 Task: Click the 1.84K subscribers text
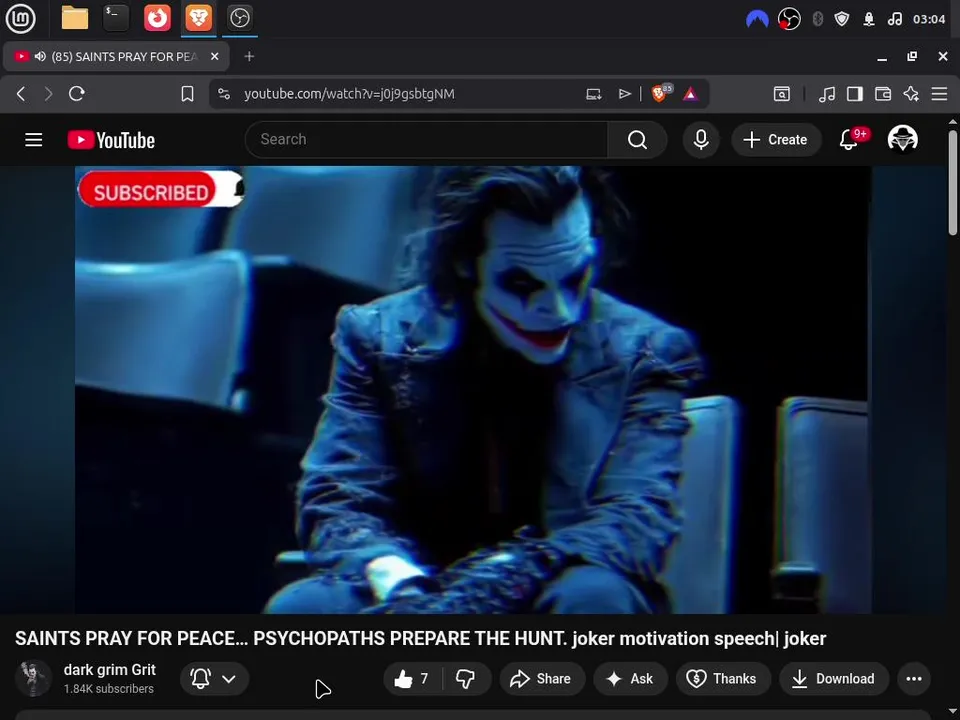[x=108, y=689]
